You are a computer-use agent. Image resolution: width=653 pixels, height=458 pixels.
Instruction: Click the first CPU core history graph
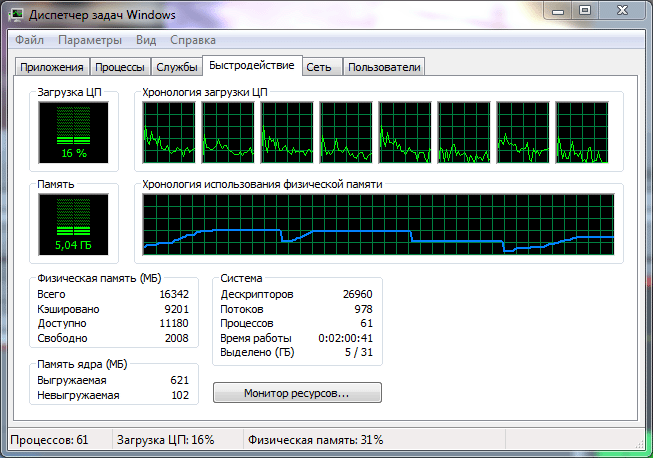(169, 132)
